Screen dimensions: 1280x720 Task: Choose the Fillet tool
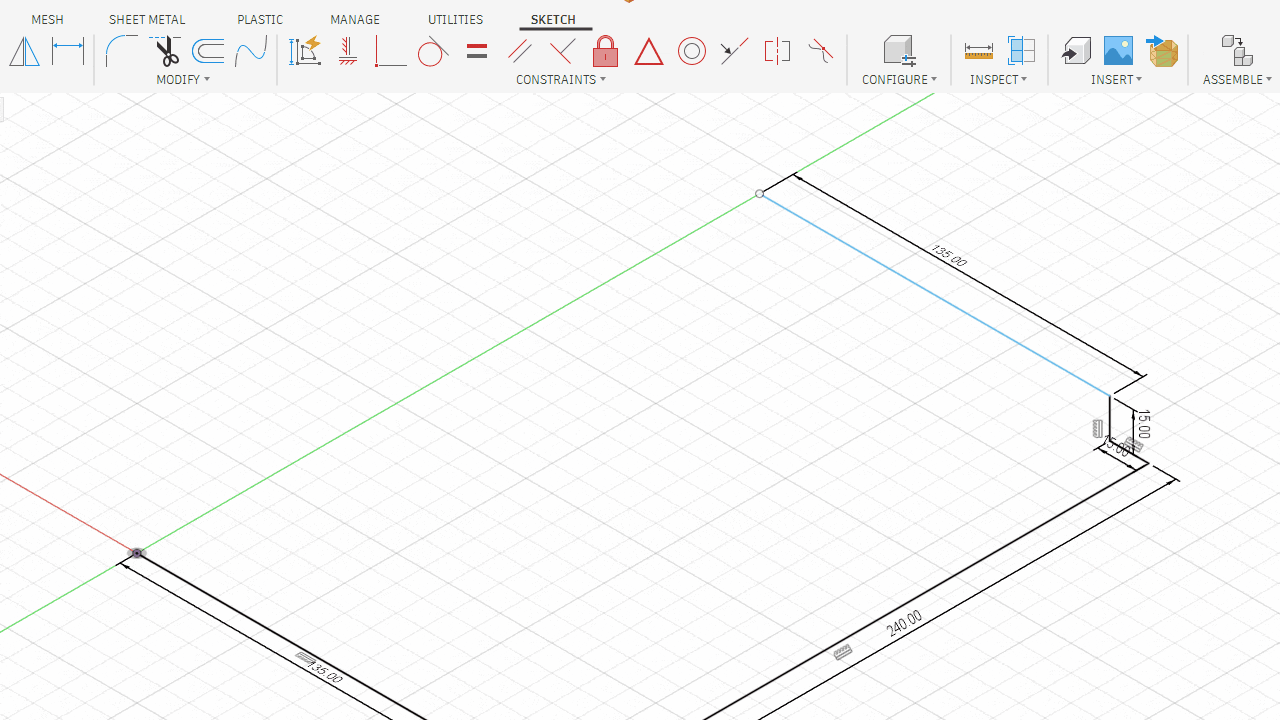tap(122, 51)
